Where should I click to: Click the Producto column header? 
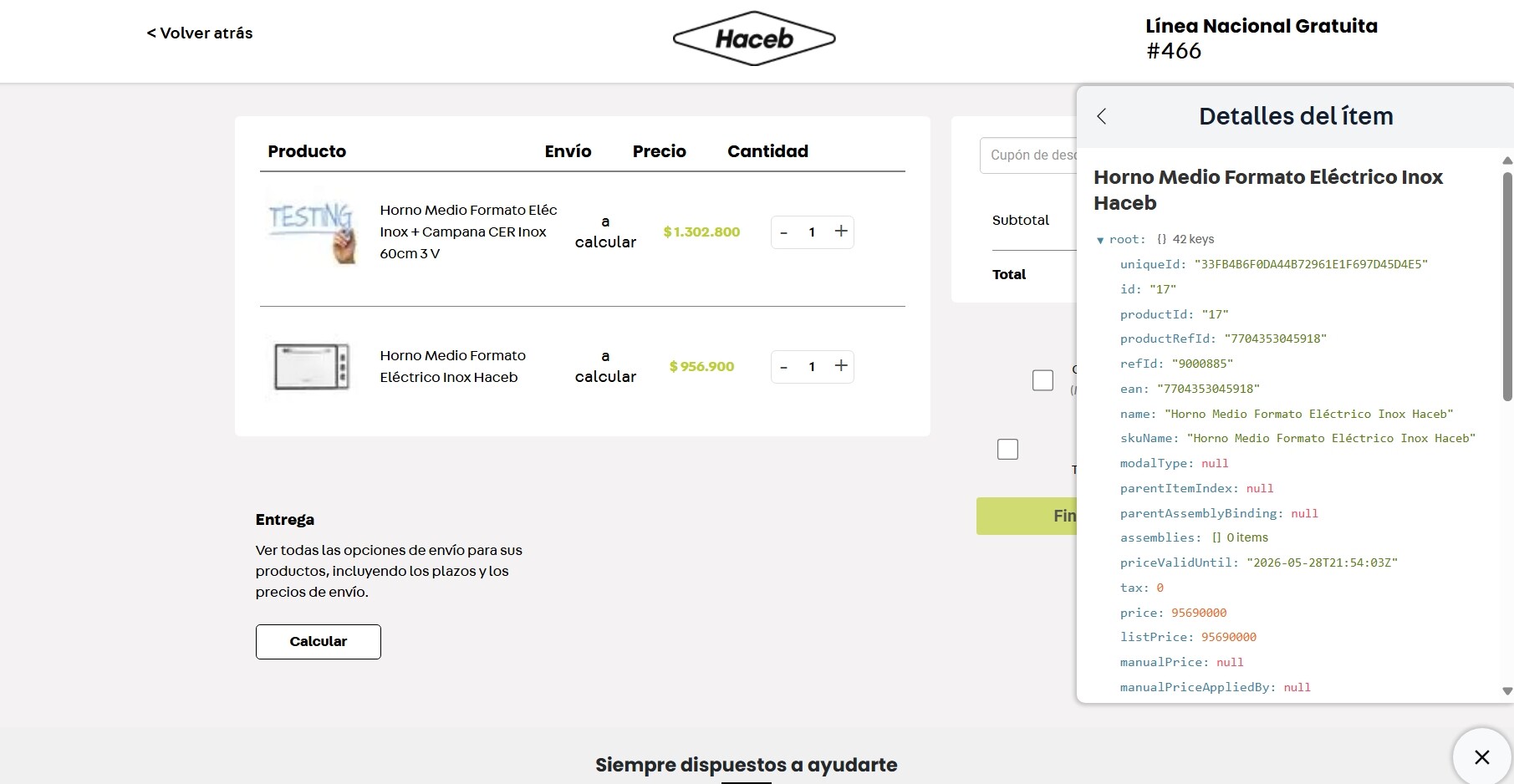point(307,151)
